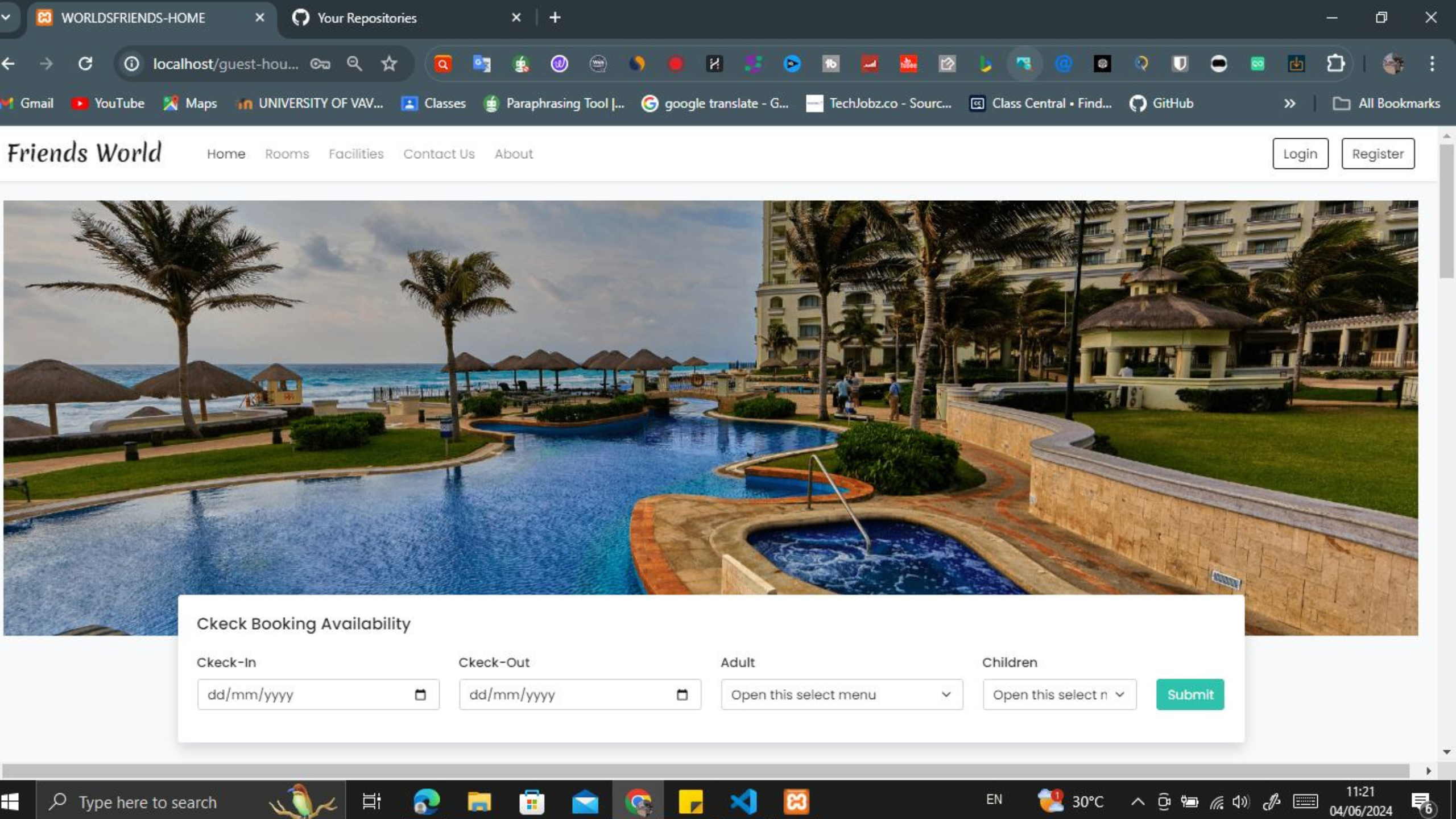Launch XAMPP from the taskbar
The width and height of the screenshot is (1456, 819).
pyautogui.click(x=796, y=802)
